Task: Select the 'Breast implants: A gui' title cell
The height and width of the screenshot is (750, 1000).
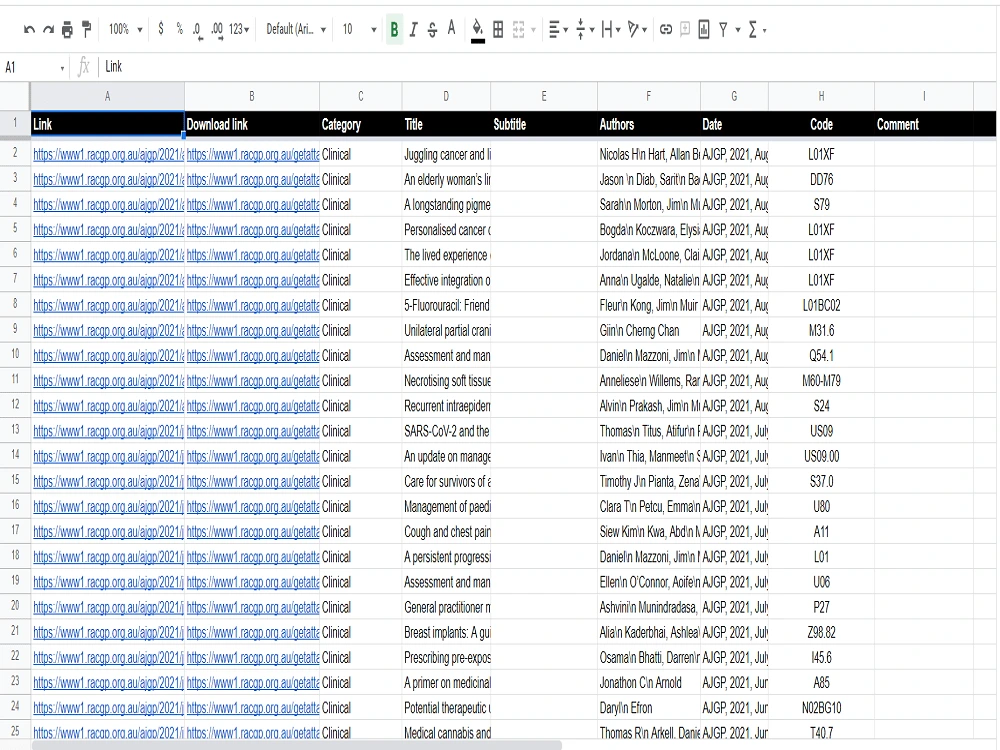Action: click(x=446, y=633)
